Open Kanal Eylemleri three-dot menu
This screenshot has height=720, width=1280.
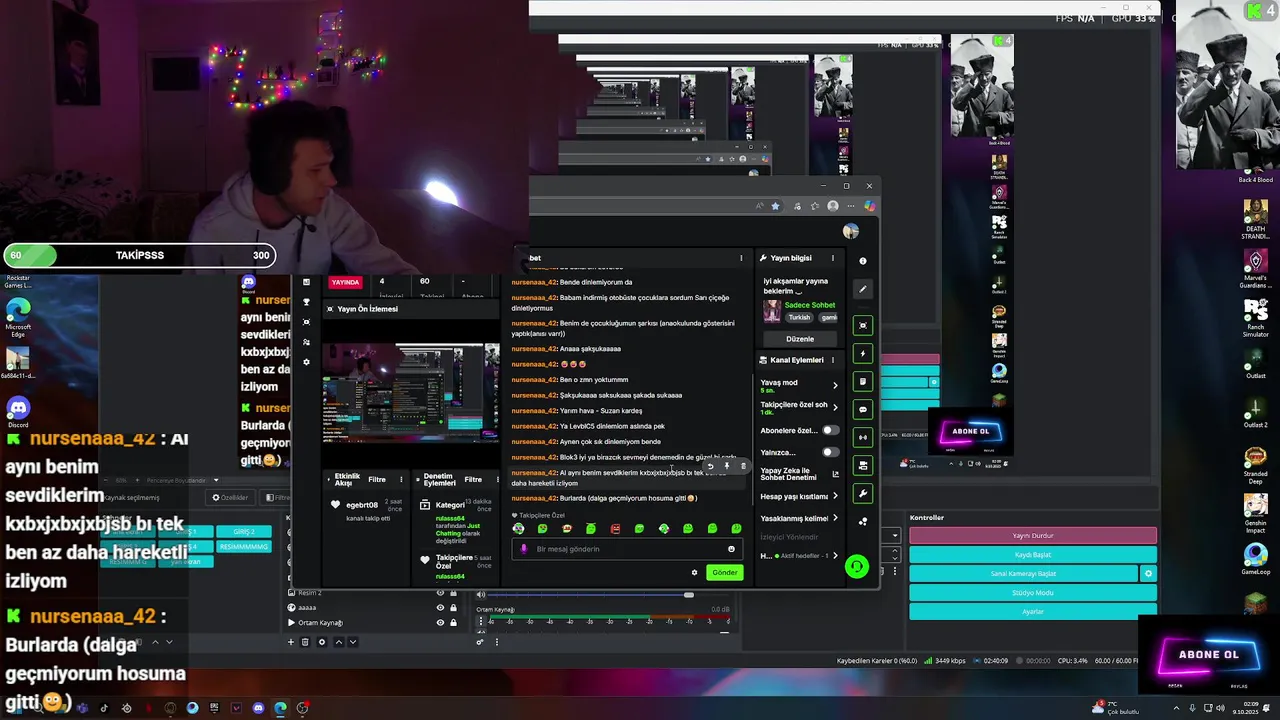(832, 360)
